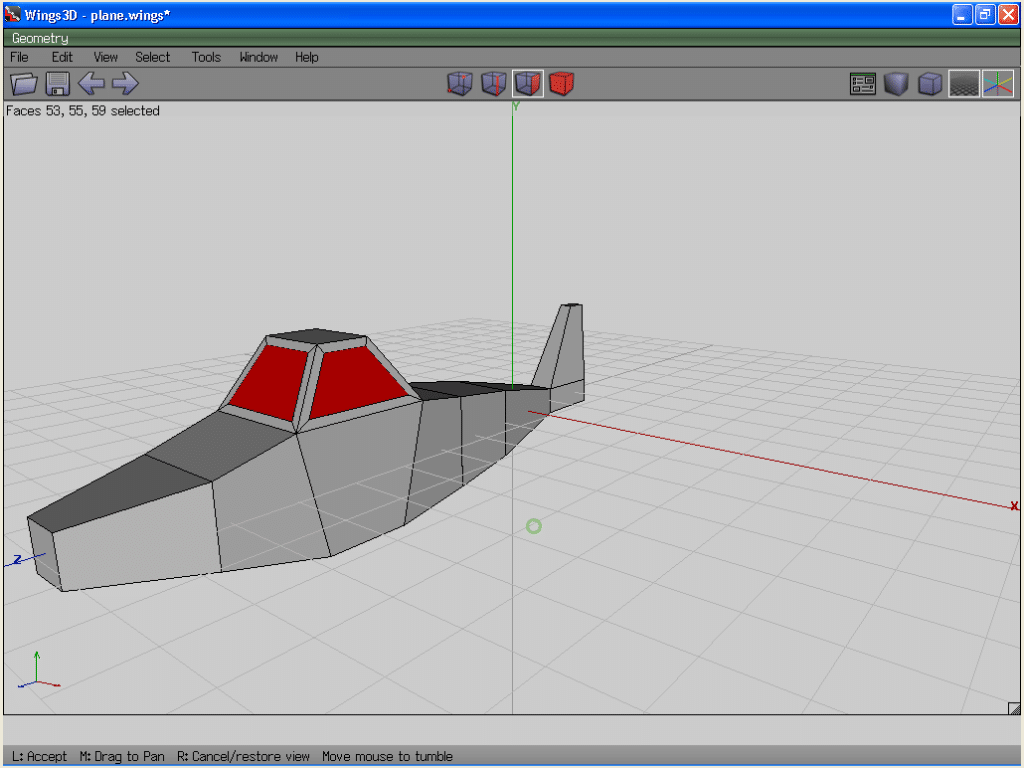This screenshot has height=768, width=1024.
Task: Open the Edit menu
Action: (x=62, y=57)
